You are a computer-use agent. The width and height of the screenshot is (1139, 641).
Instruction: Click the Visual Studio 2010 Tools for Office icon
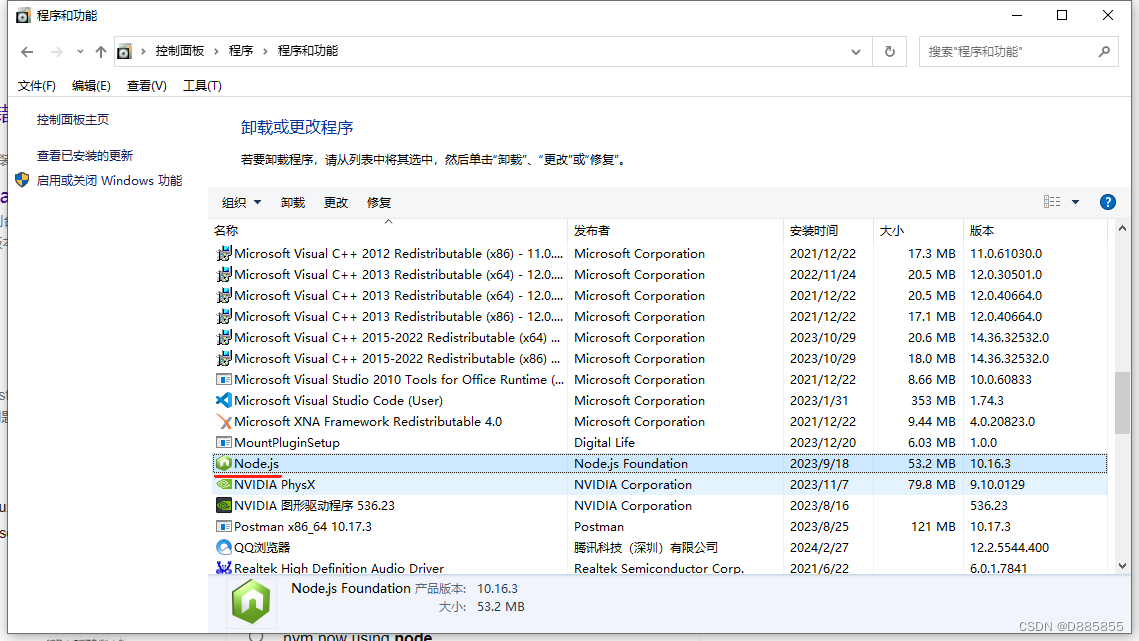pos(224,379)
